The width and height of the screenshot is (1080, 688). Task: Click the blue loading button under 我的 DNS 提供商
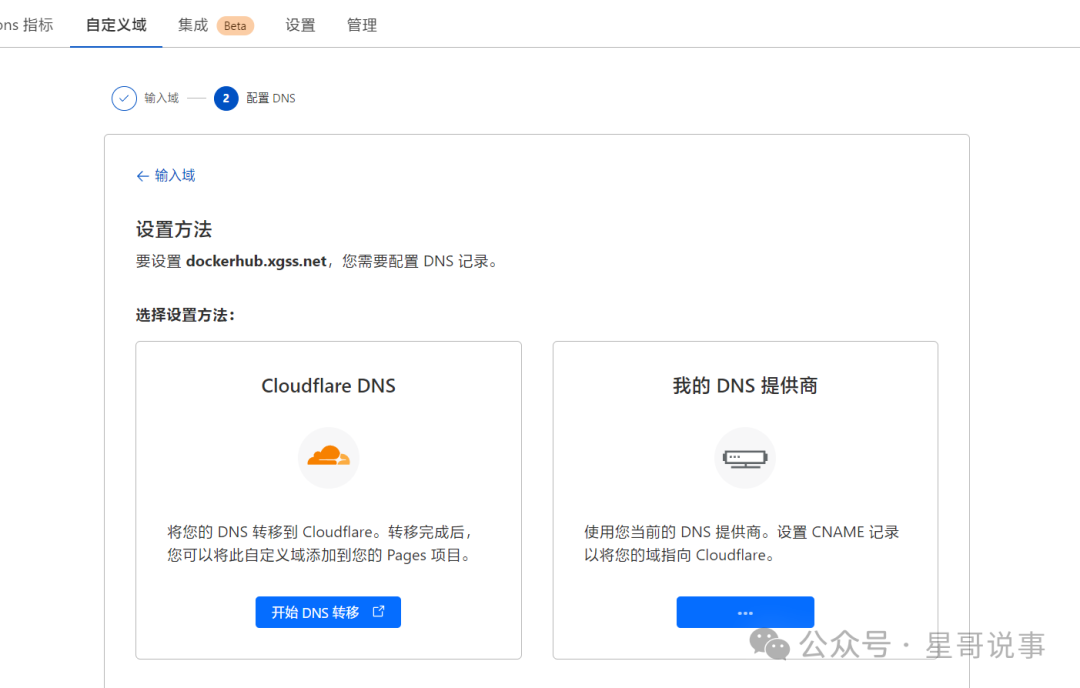pyautogui.click(x=745, y=612)
